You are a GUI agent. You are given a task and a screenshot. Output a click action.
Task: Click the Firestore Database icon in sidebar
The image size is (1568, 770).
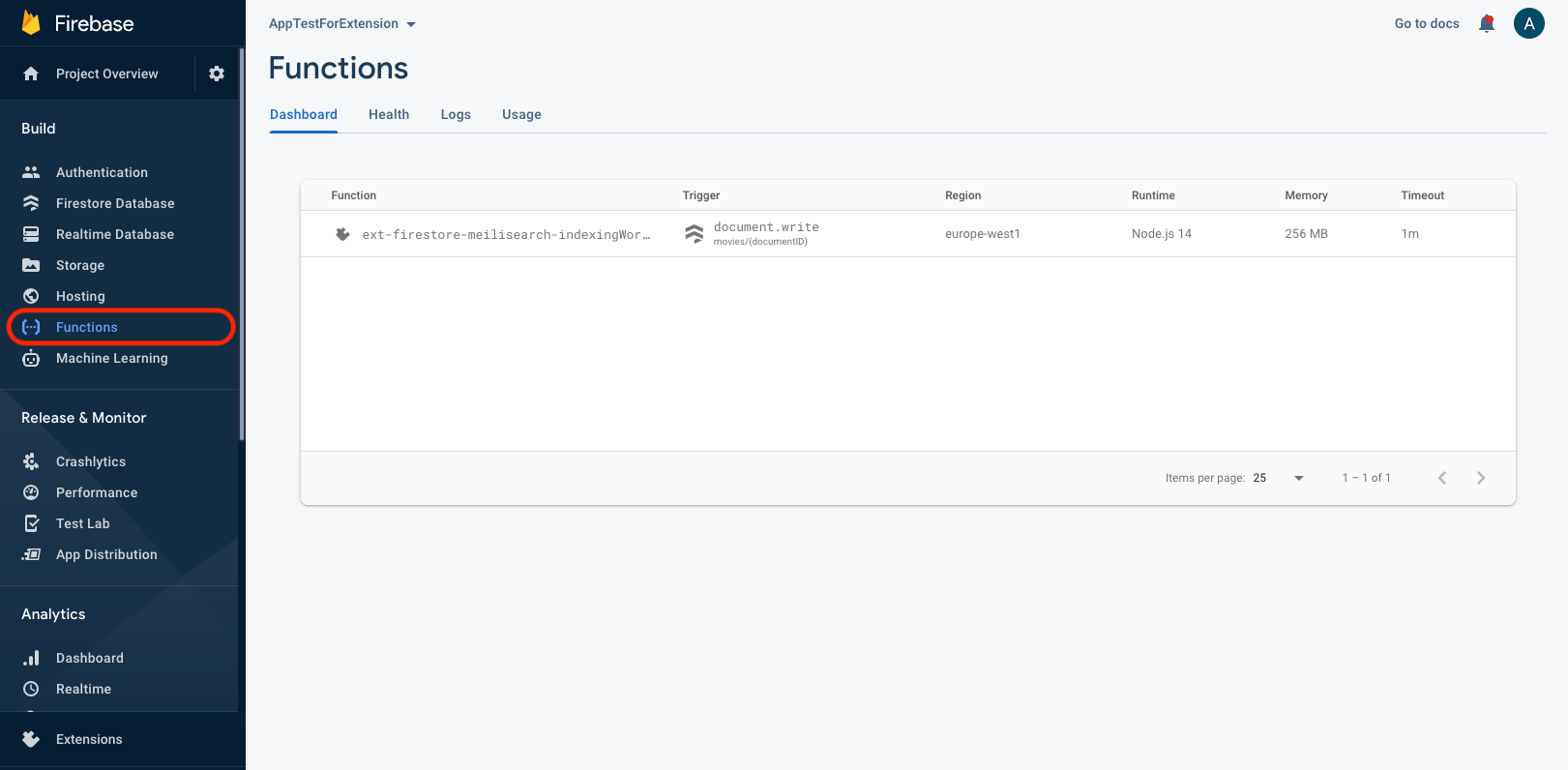[x=31, y=203]
